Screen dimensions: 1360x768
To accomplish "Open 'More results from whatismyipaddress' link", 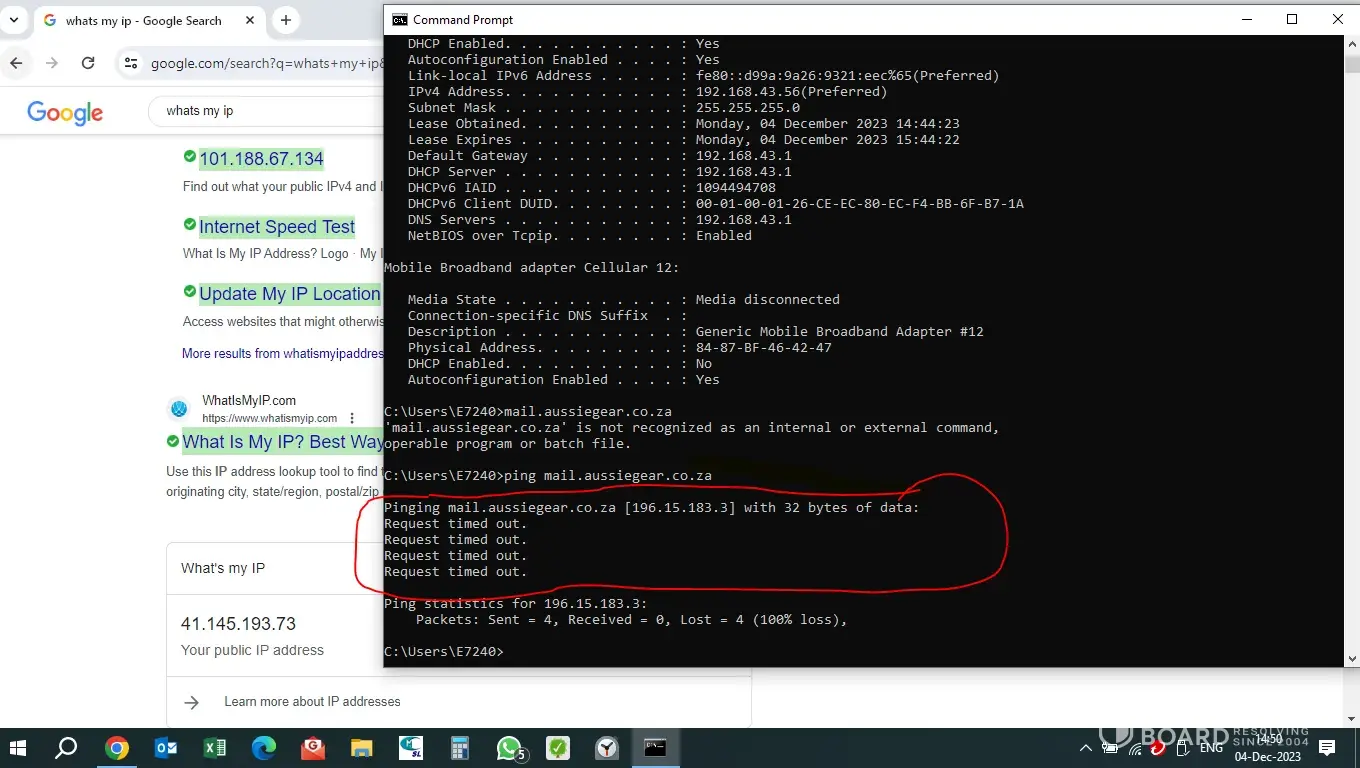I will click(283, 353).
